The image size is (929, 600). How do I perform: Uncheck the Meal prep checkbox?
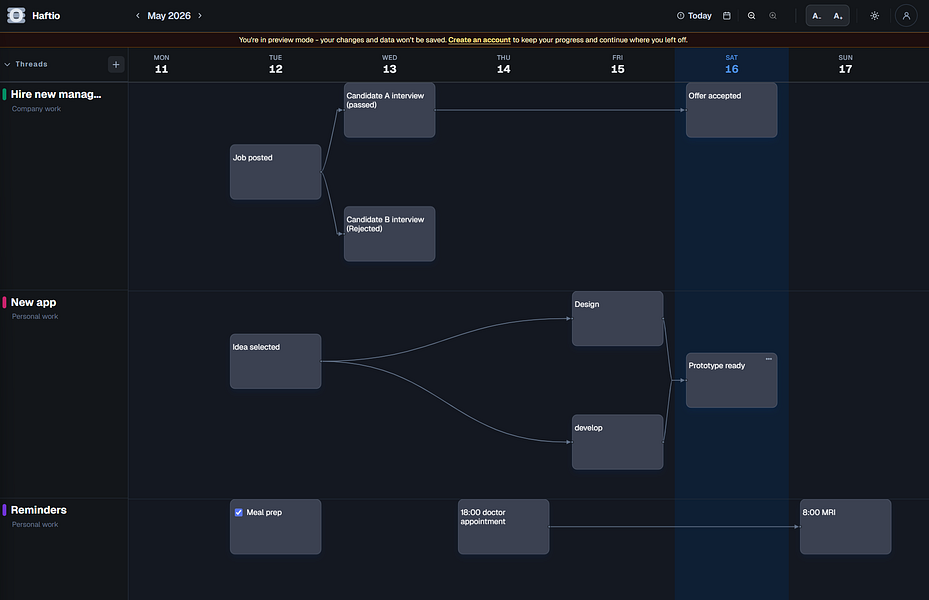(x=239, y=512)
